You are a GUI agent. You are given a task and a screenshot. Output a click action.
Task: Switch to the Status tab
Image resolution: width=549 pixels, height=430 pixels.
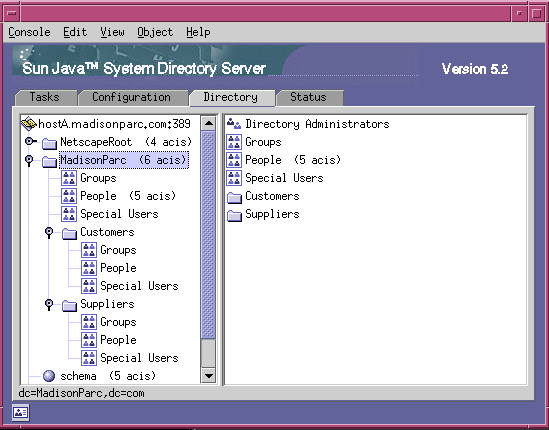[309, 97]
